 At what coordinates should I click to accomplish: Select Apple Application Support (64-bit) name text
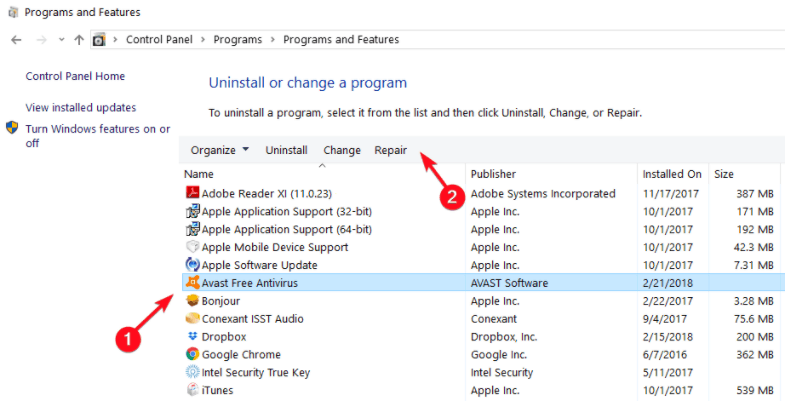[287, 229]
